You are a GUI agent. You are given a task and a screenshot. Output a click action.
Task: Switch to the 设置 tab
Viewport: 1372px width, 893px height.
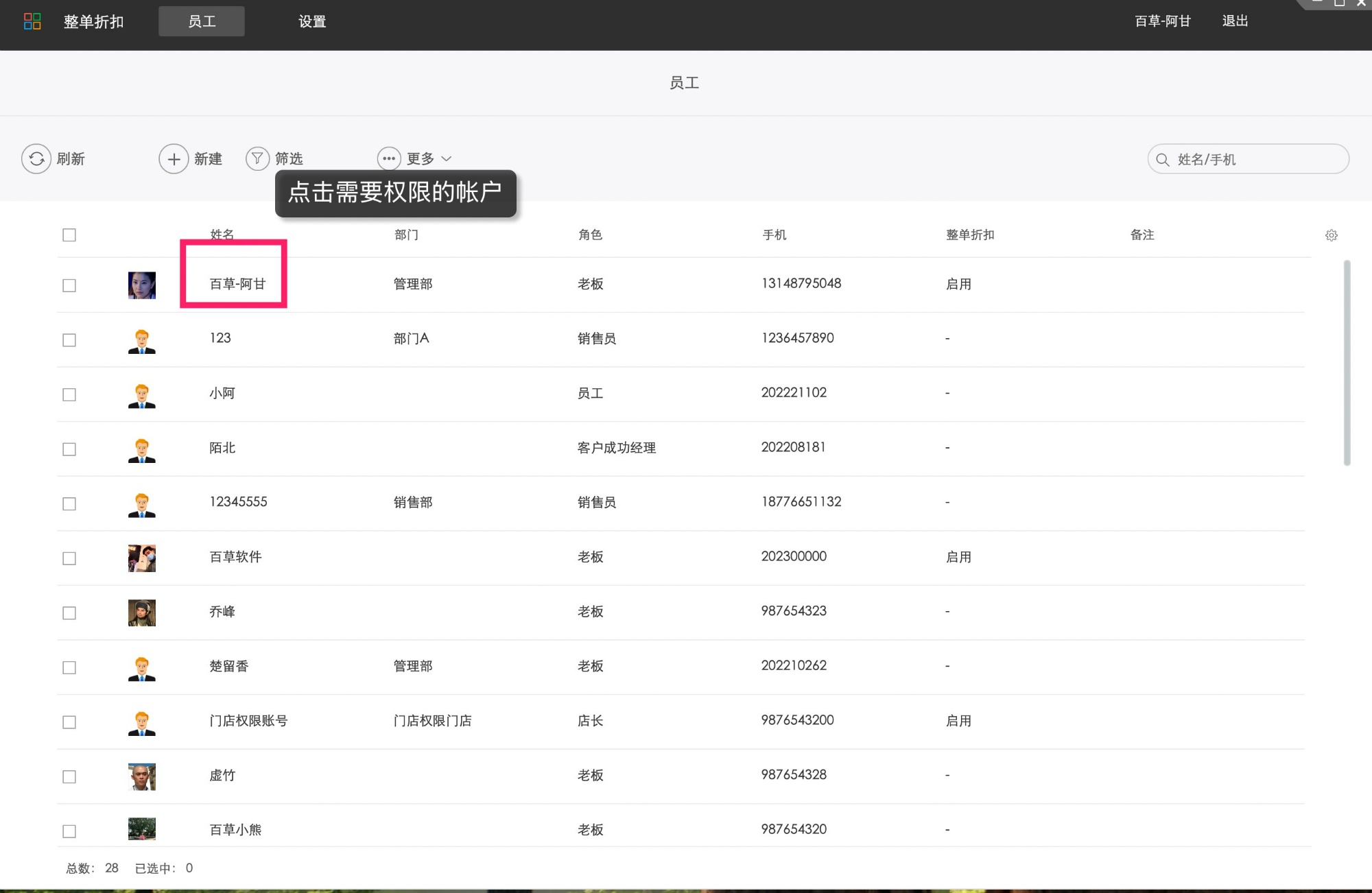tap(312, 21)
